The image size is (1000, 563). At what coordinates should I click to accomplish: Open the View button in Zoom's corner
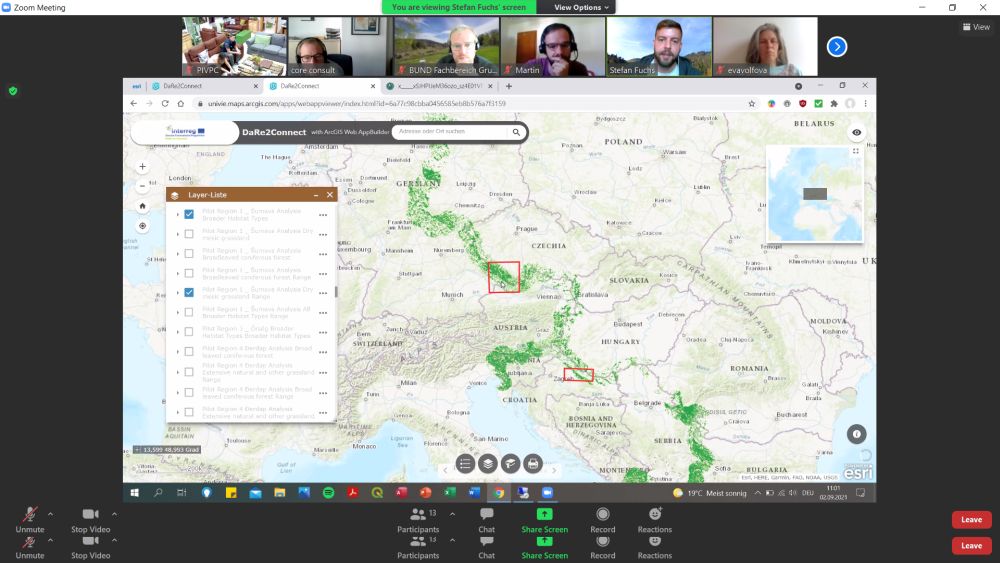click(976, 27)
